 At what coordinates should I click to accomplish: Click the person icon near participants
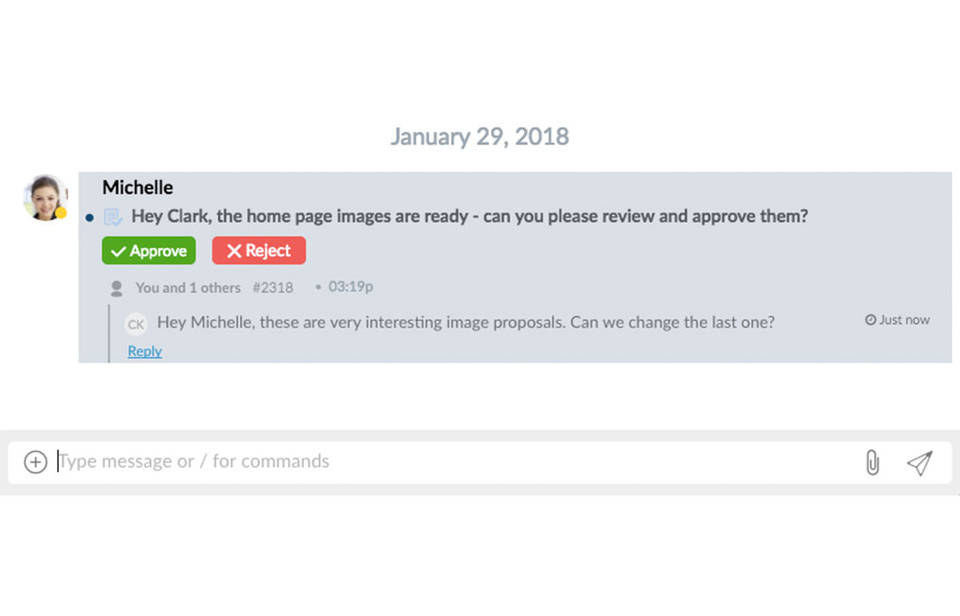[116, 288]
